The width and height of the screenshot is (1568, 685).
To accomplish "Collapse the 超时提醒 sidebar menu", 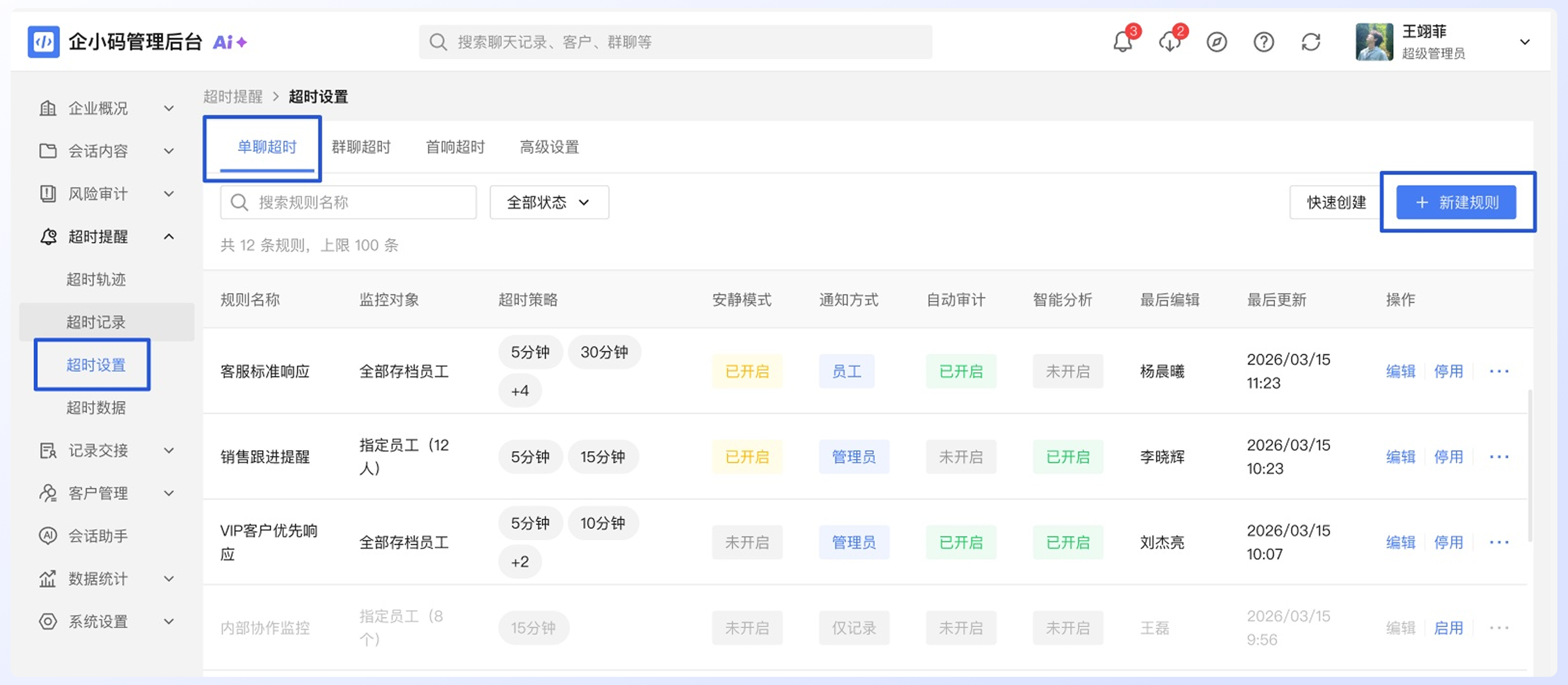I will tap(107, 237).
